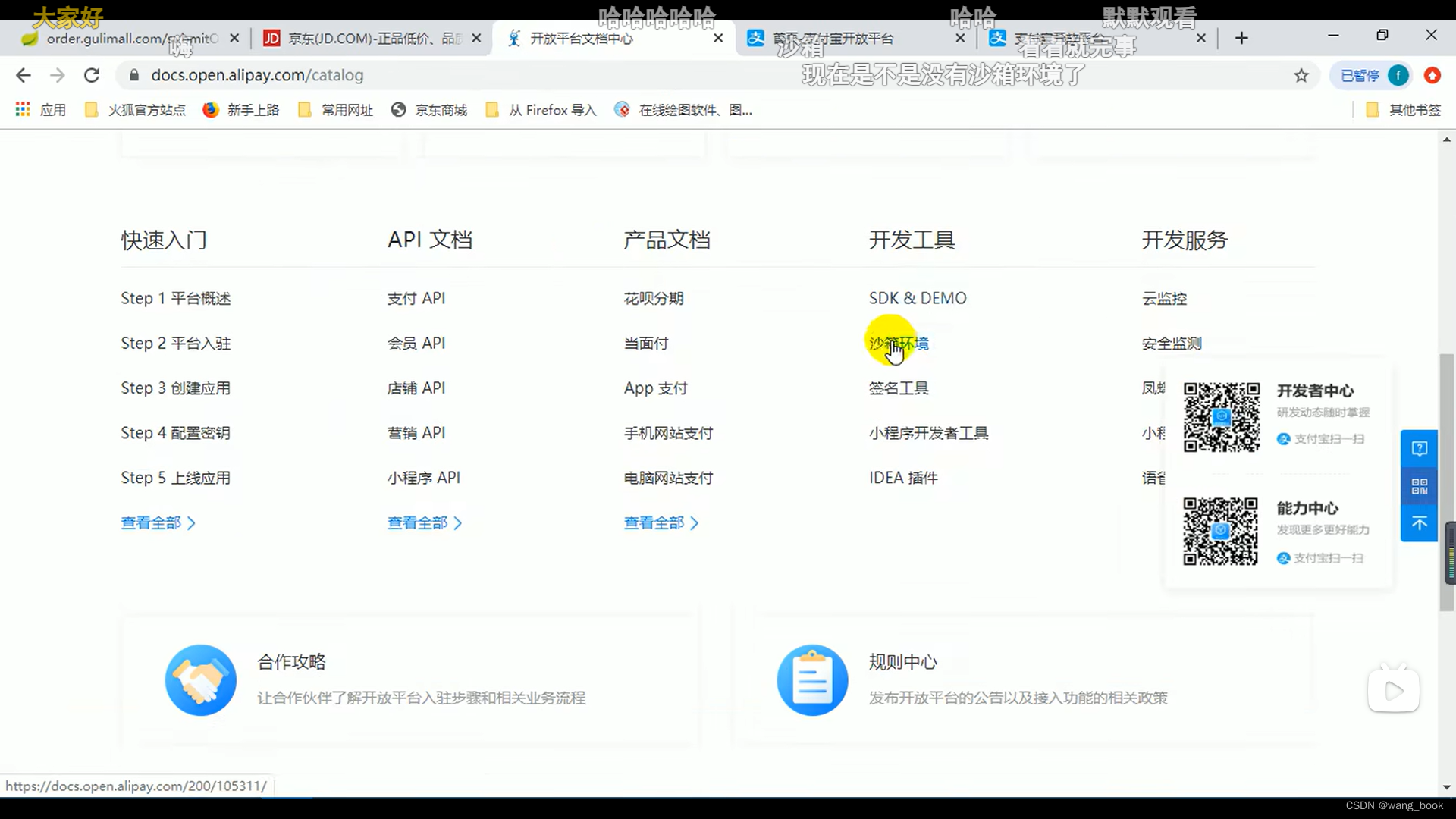The width and height of the screenshot is (1456, 819).
Task: Expand 查看全部 under API 文档
Action: pos(425,522)
